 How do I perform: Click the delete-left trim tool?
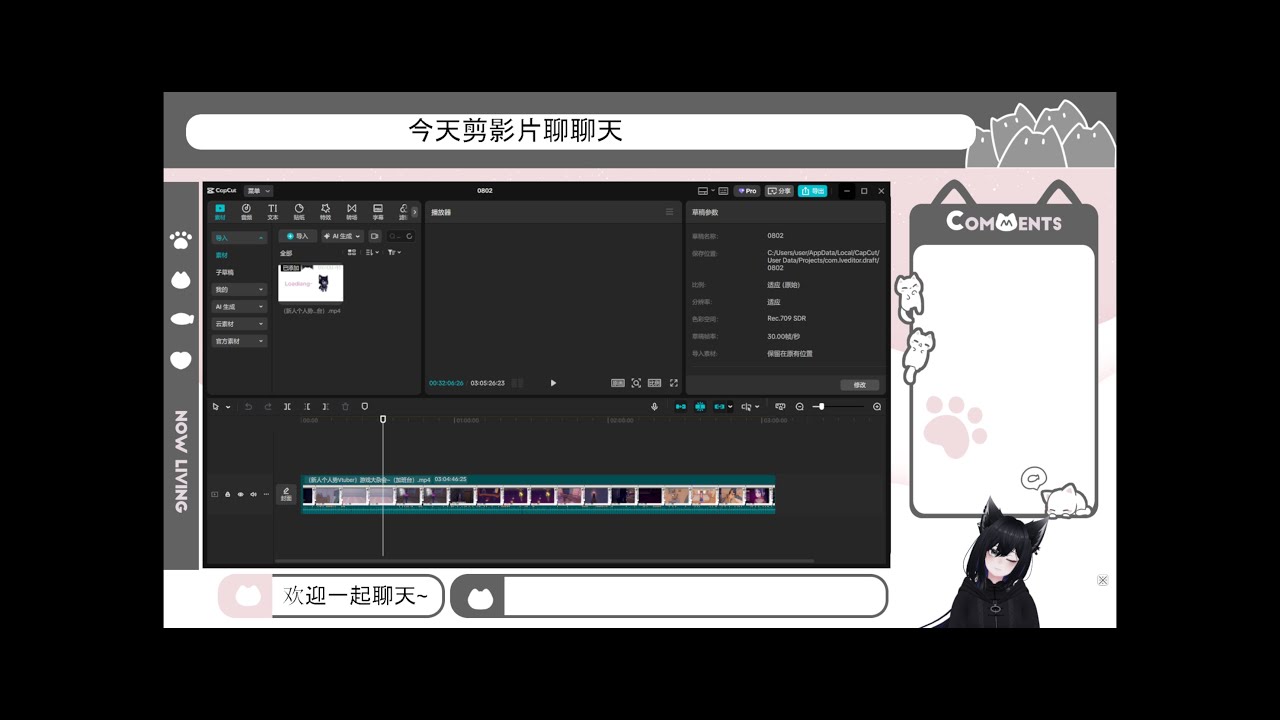307,407
